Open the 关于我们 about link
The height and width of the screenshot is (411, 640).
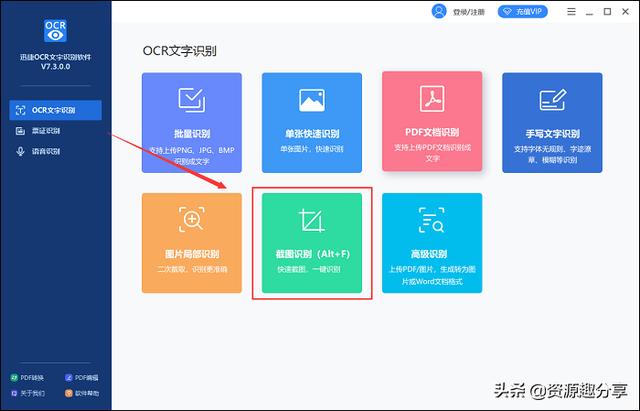28,393
